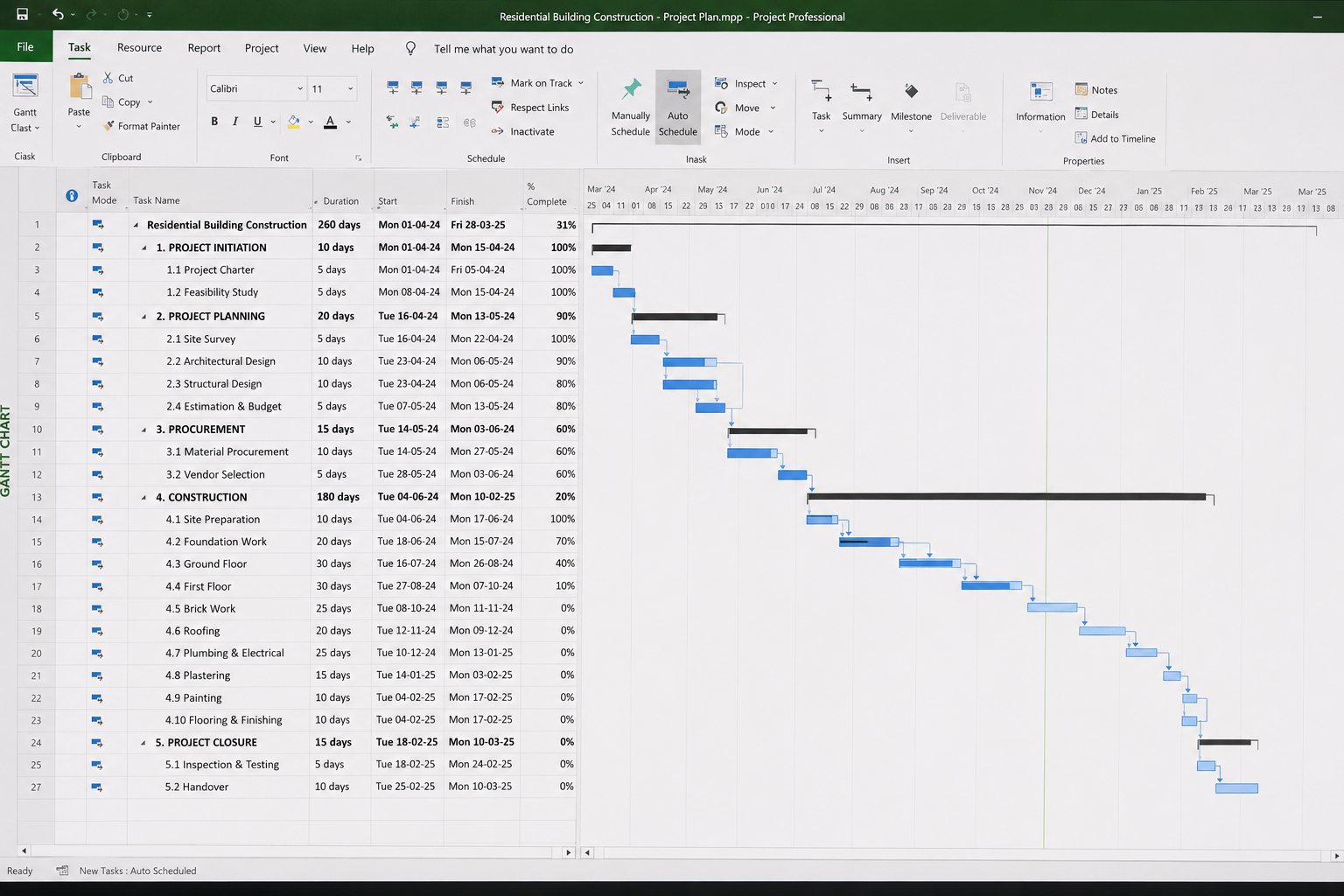
Task: Open the font size 11 dropdown
Action: tap(350, 88)
